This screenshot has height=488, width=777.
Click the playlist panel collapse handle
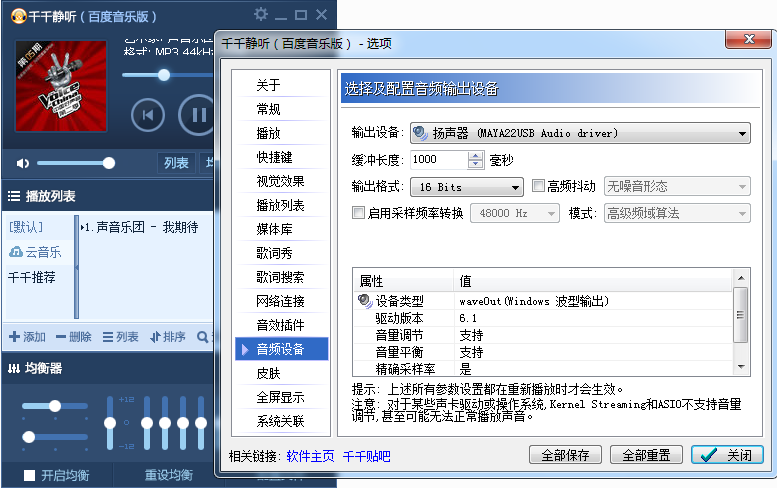pos(76,267)
